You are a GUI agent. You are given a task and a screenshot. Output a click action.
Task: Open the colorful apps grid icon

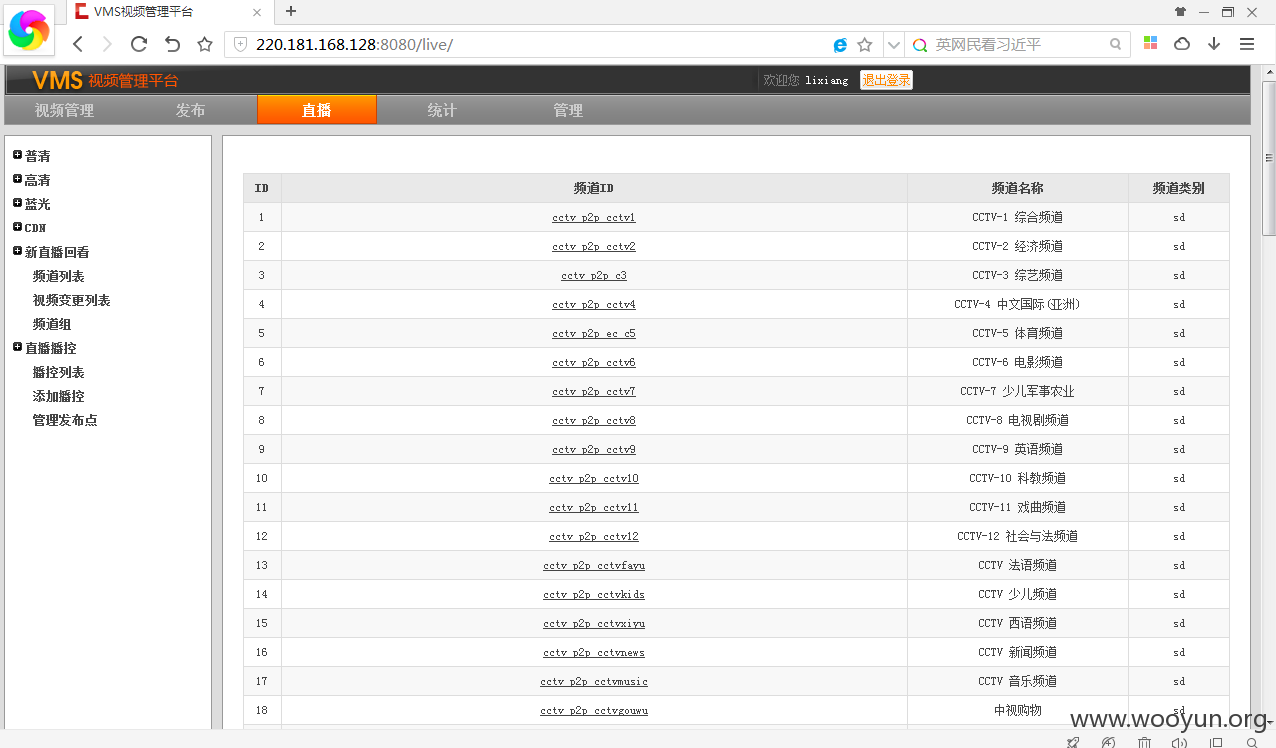[x=1151, y=44]
